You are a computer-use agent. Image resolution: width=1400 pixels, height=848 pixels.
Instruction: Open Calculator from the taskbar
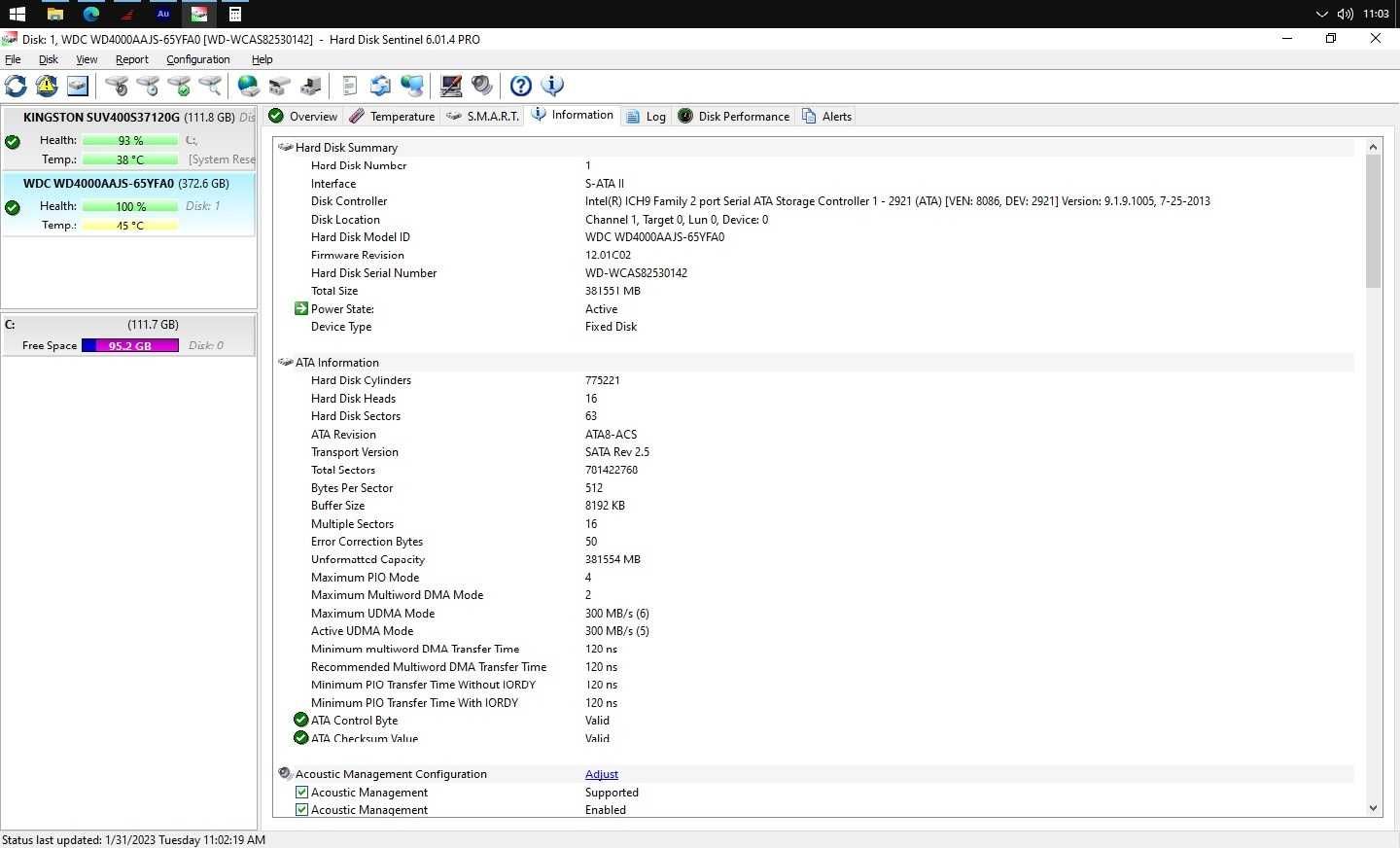point(234,14)
